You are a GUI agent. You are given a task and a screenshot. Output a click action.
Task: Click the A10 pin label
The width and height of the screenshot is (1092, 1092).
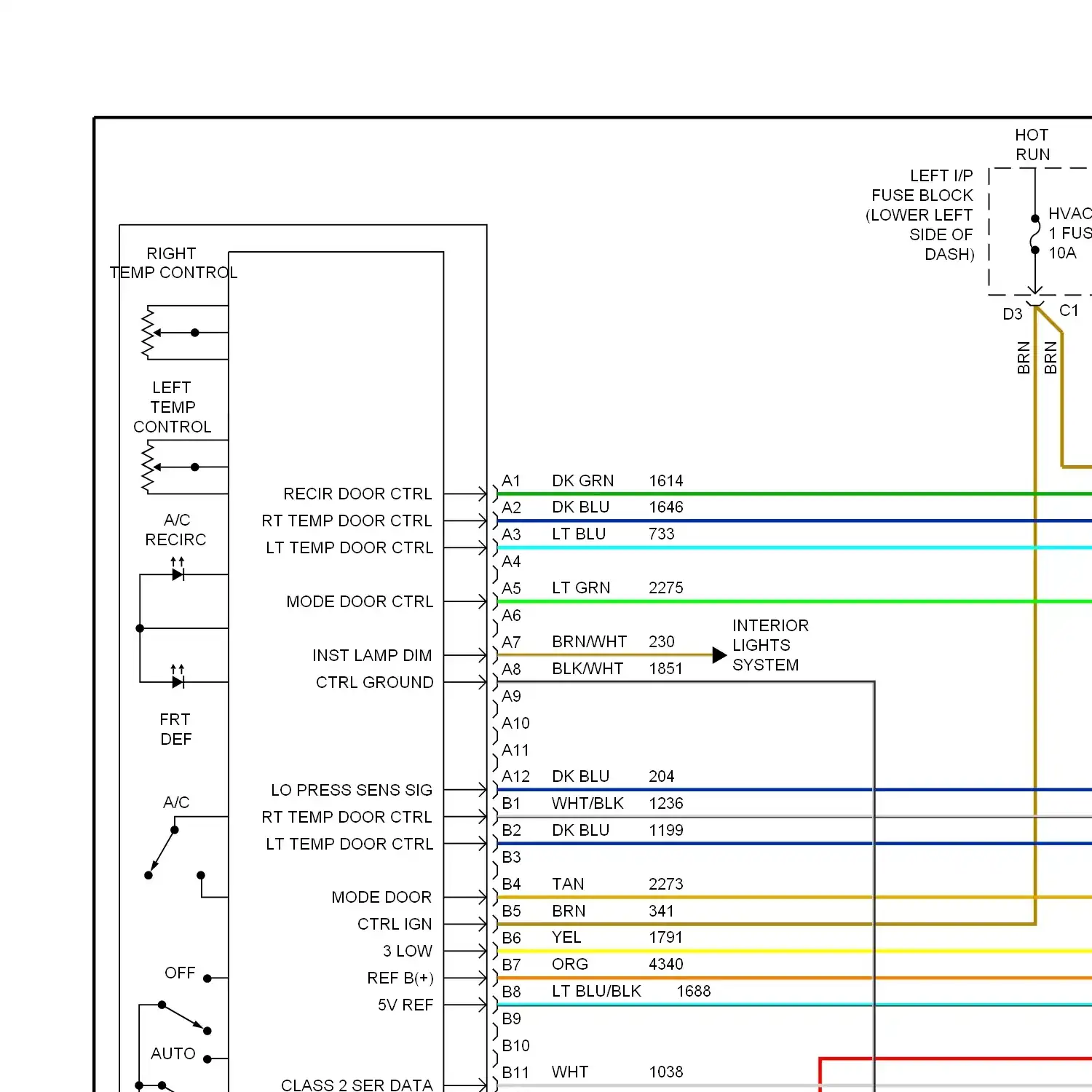tap(515, 723)
